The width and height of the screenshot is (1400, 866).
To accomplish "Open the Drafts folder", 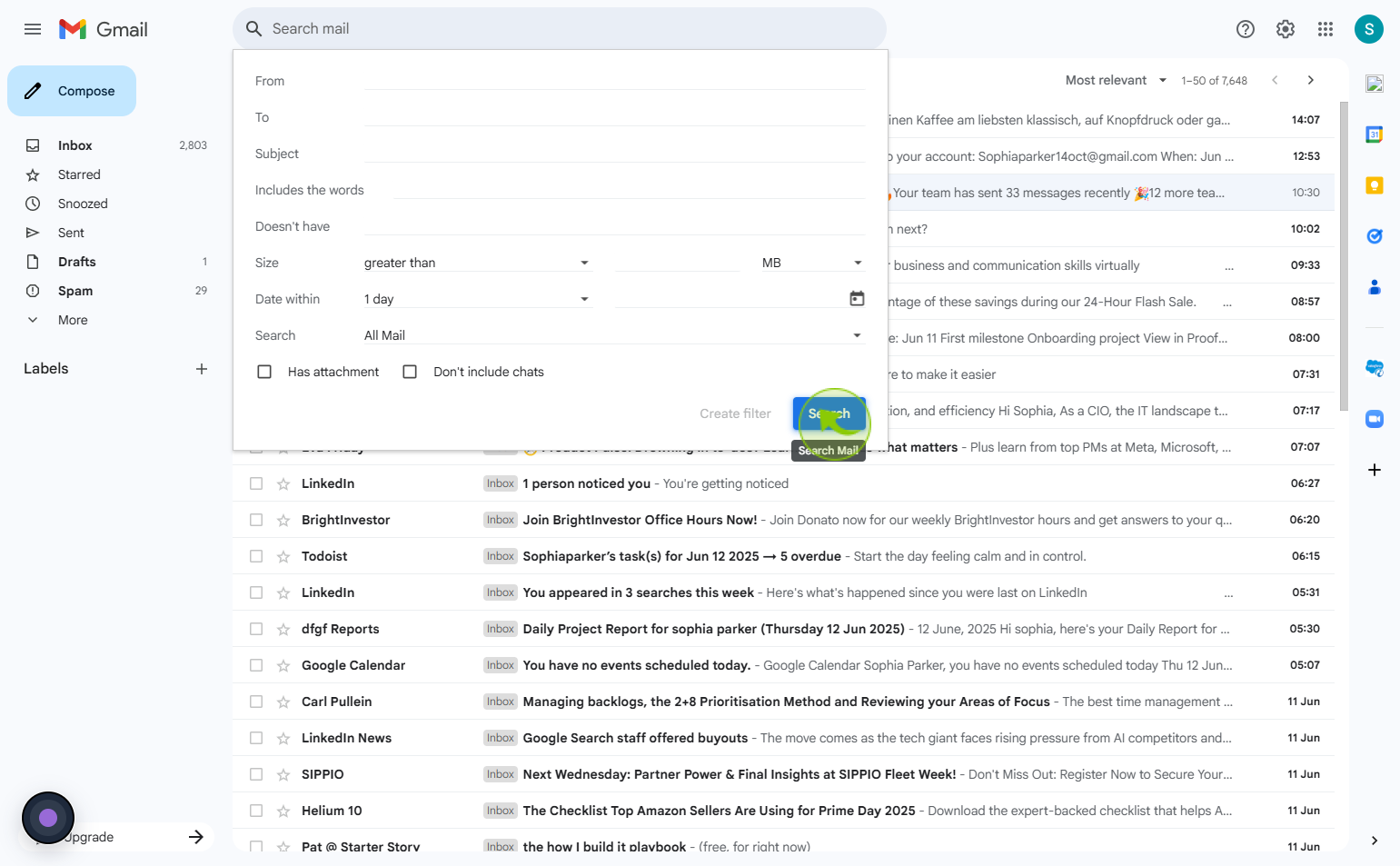I will [x=76, y=262].
